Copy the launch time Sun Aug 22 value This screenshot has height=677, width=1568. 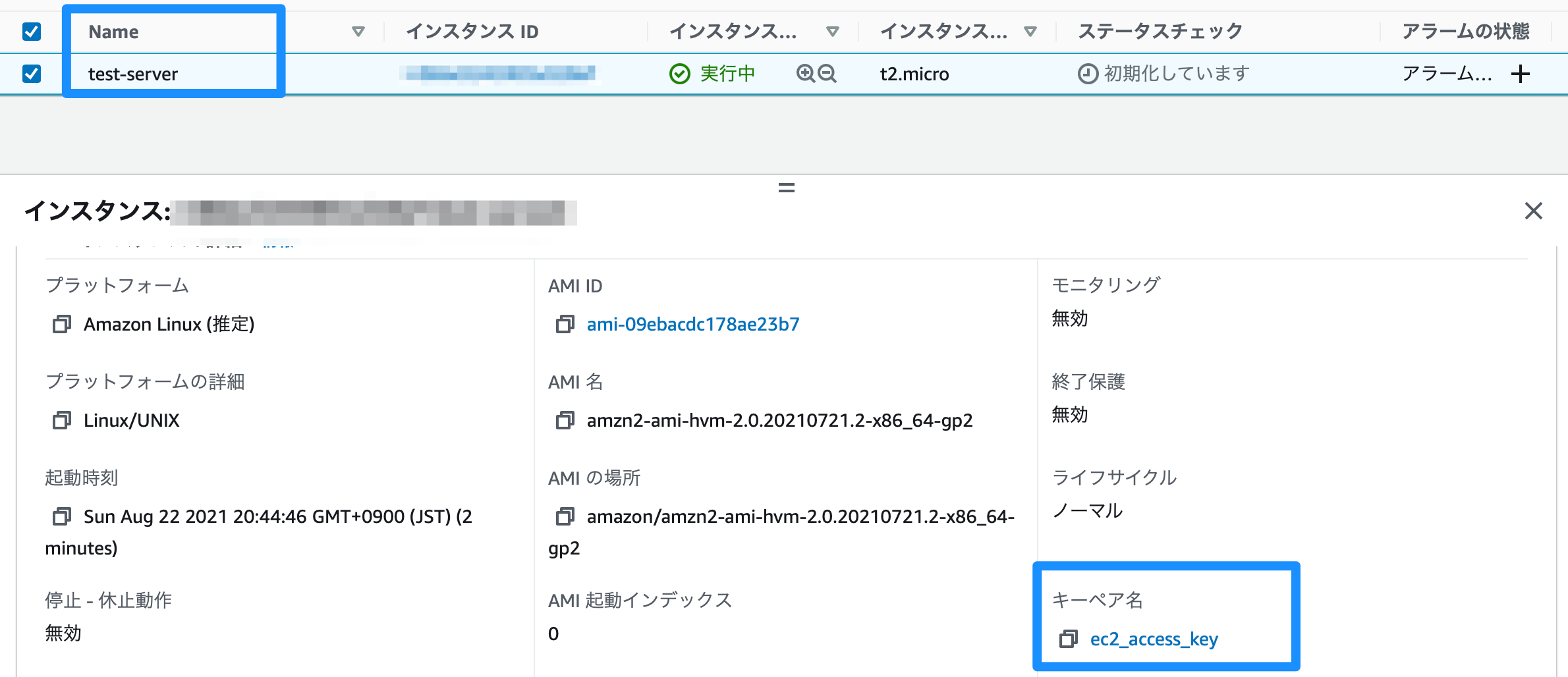click(x=62, y=516)
